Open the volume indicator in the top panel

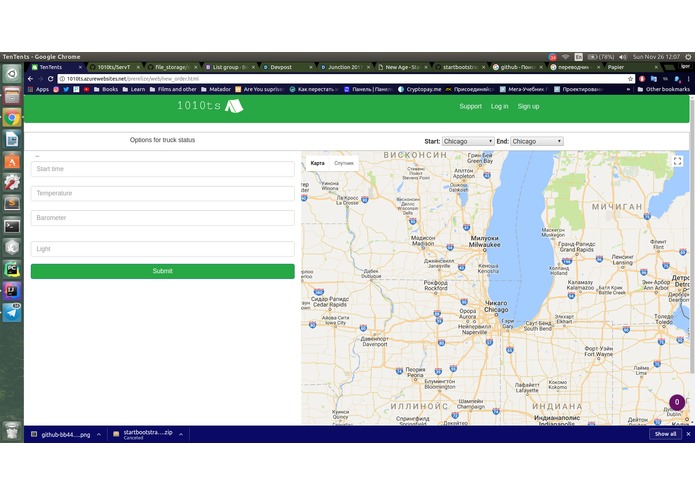click(623, 57)
